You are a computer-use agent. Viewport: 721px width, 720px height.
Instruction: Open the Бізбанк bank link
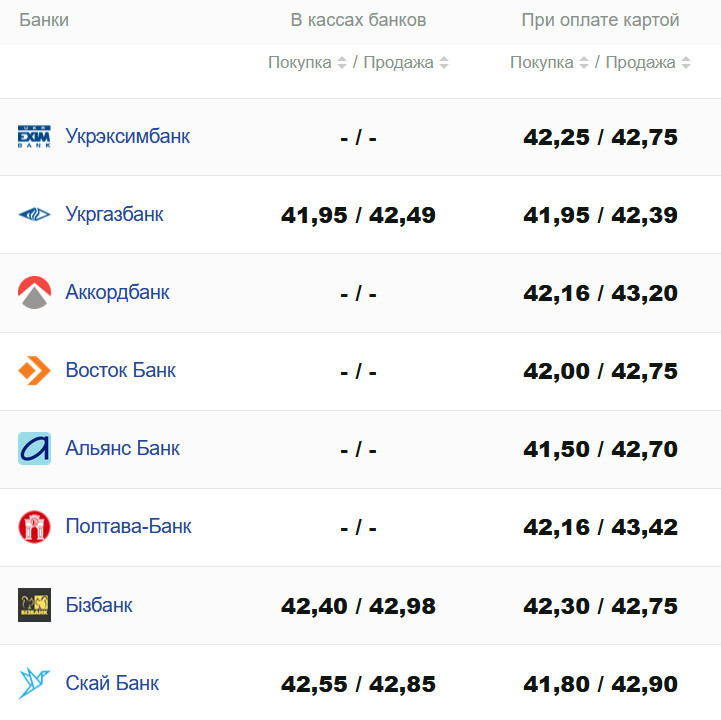[x=99, y=605]
